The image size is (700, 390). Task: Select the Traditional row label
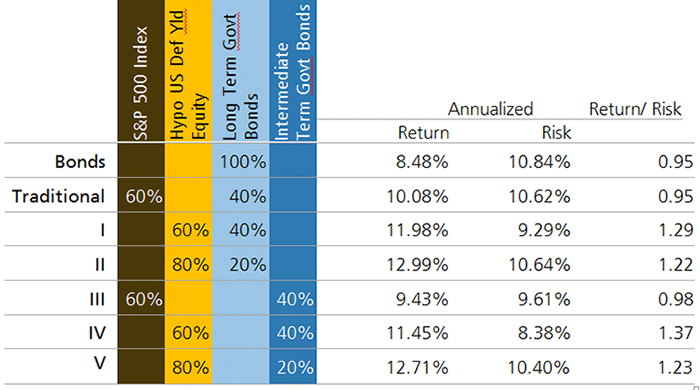point(58,196)
